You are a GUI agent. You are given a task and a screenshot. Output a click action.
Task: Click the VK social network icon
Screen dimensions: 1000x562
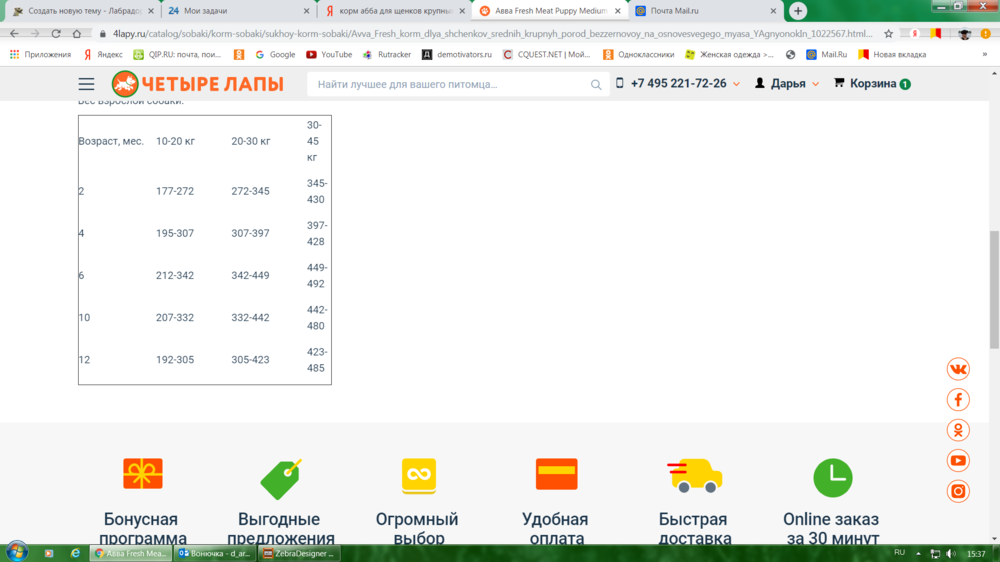tap(958, 369)
